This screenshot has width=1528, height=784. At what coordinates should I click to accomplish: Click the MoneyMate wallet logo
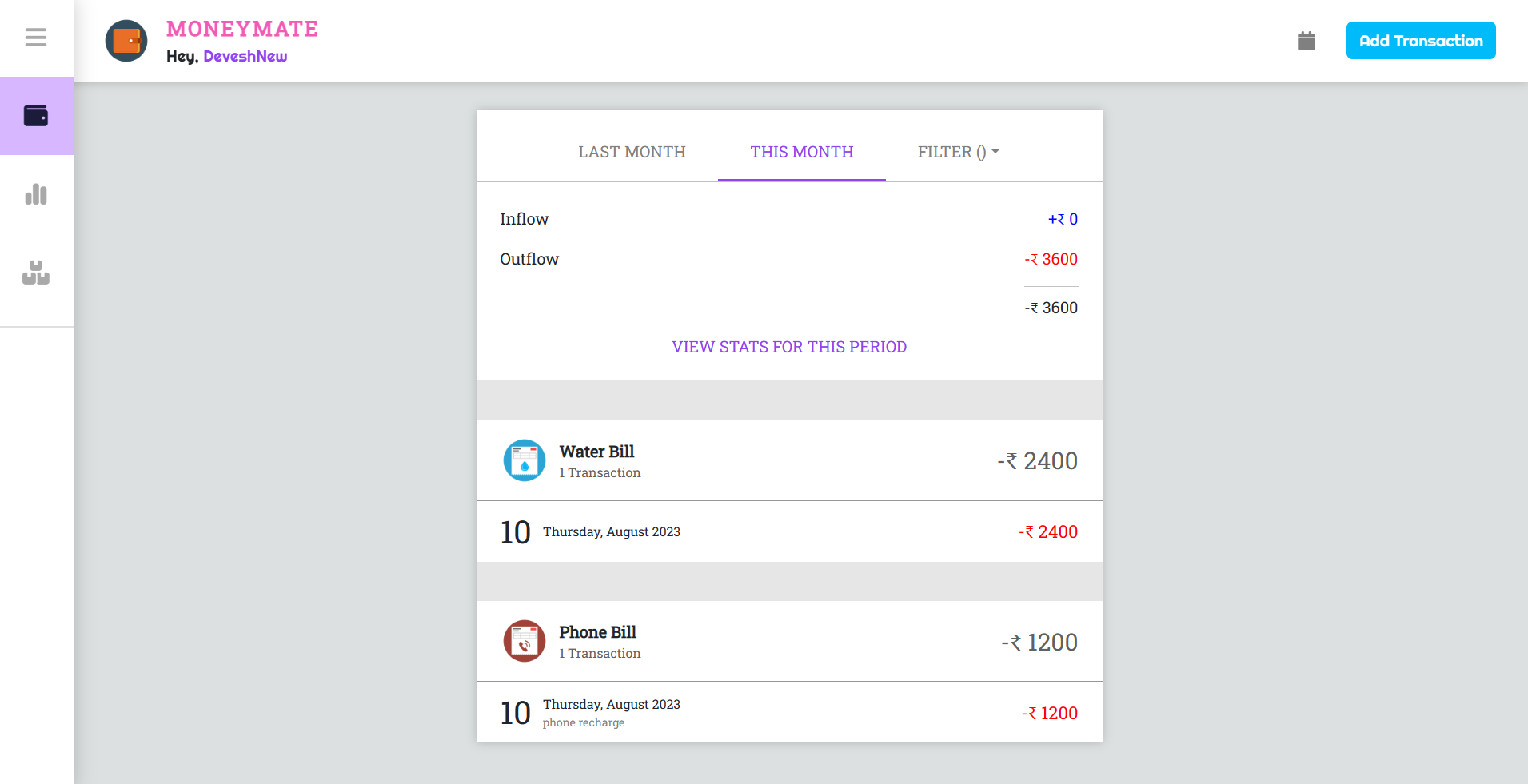(x=126, y=41)
